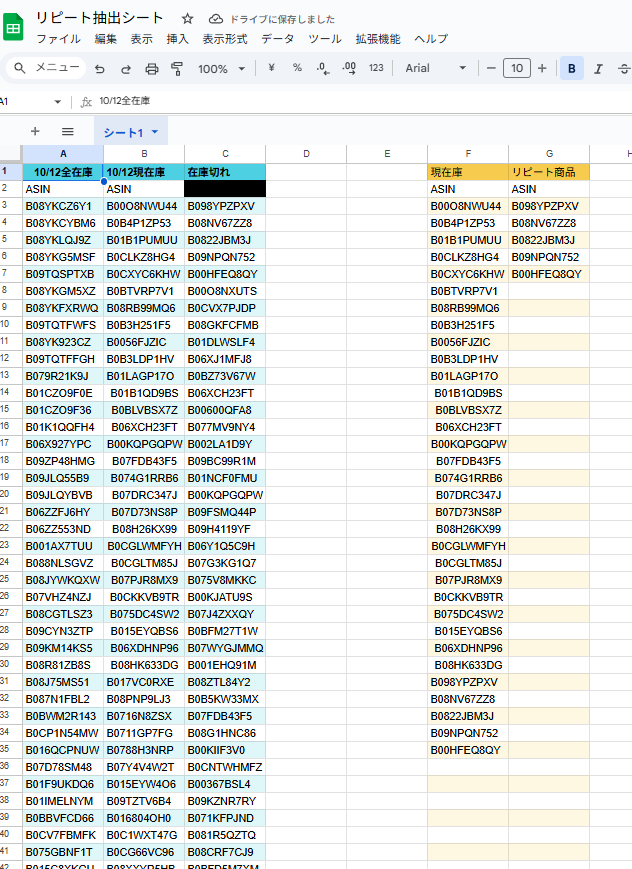Click the undo arrow in the toolbar
632x869 pixels.
pyautogui.click(x=99, y=69)
